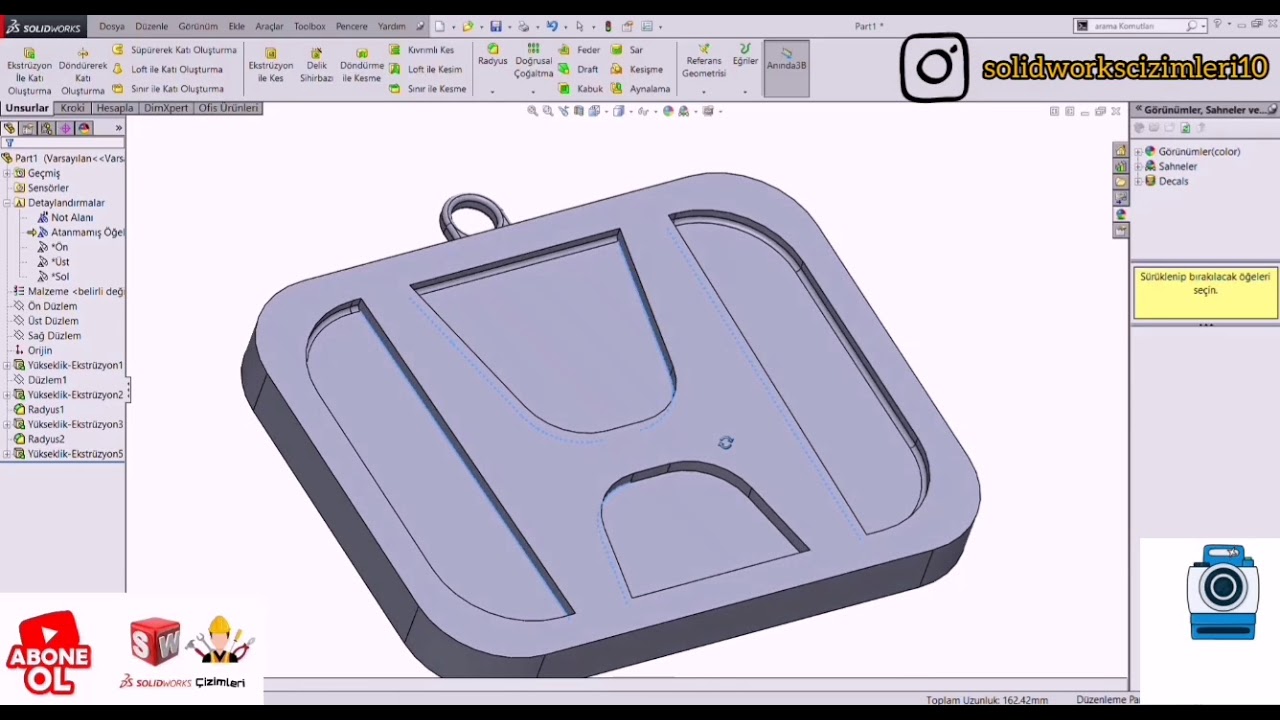Viewport: 1280px width, 720px height.
Task: Click the Undo icon in title toolbar
Action: click(x=551, y=26)
